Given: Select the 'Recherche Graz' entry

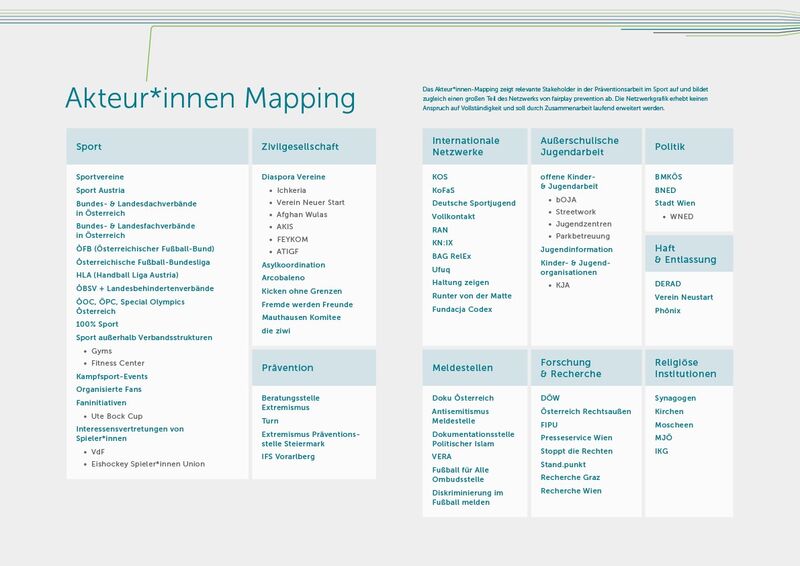Looking at the screenshot, I should click(x=570, y=478).
